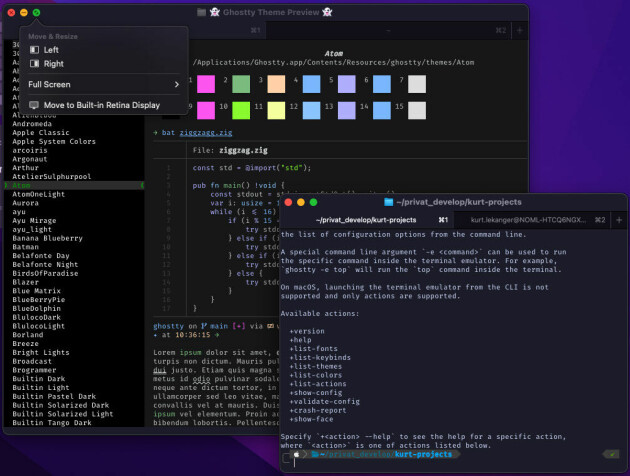Select the Ayu Mirage theme
The width and height of the screenshot is (630, 476).
(34, 221)
